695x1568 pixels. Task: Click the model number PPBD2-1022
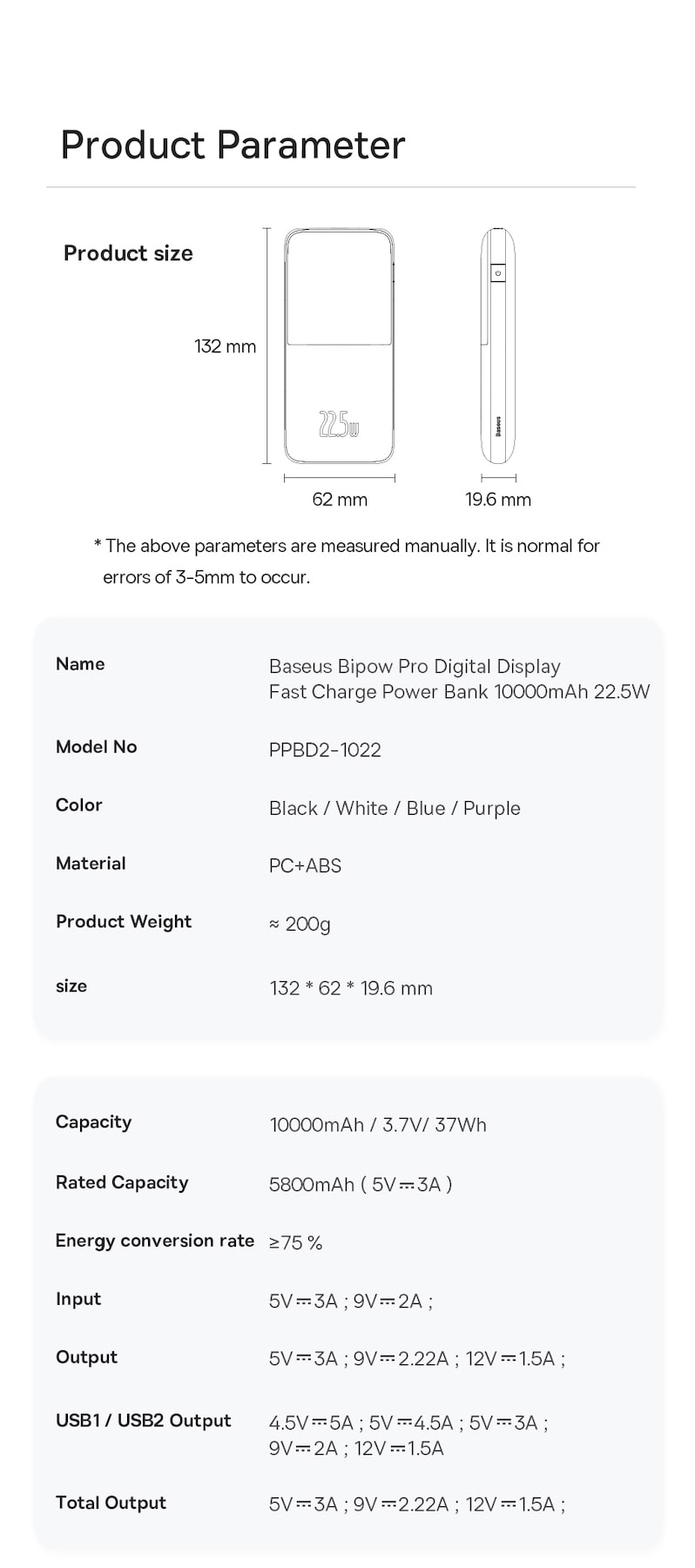(x=325, y=750)
